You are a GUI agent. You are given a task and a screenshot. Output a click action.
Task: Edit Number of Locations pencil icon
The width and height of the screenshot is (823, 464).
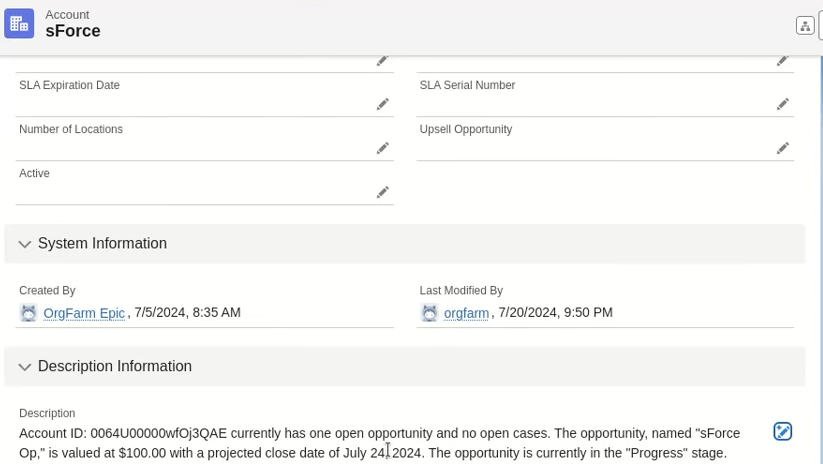tap(383, 148)
